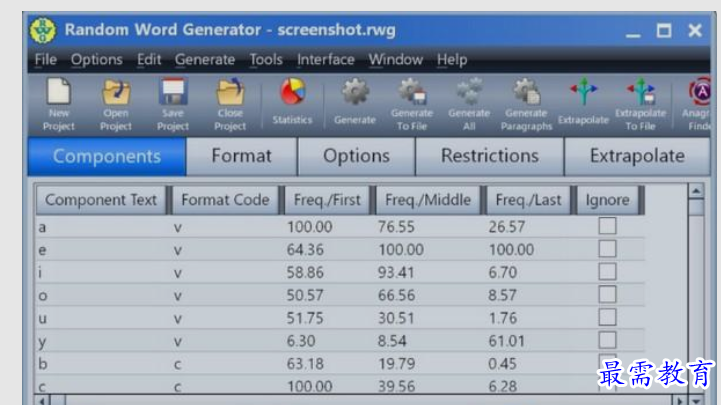
Task: Select the component text cell 'b'
Action: pos(43,364)
